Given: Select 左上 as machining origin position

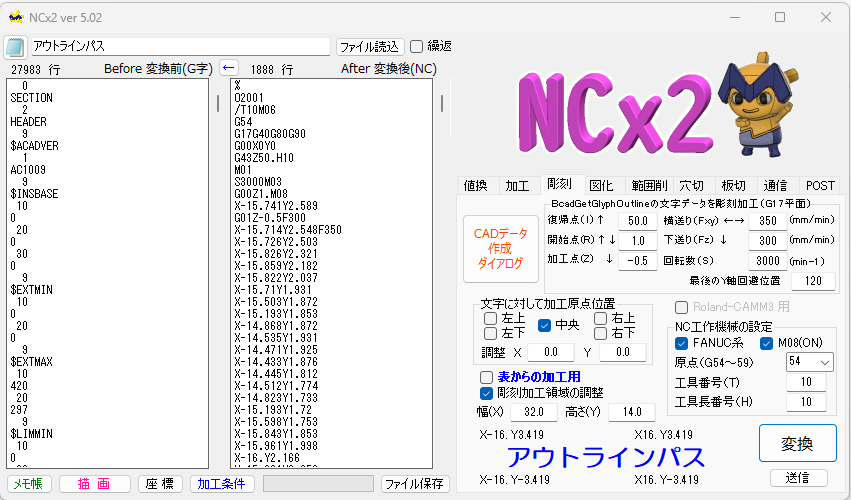Looking at the screenshot, I should (491, 318).
